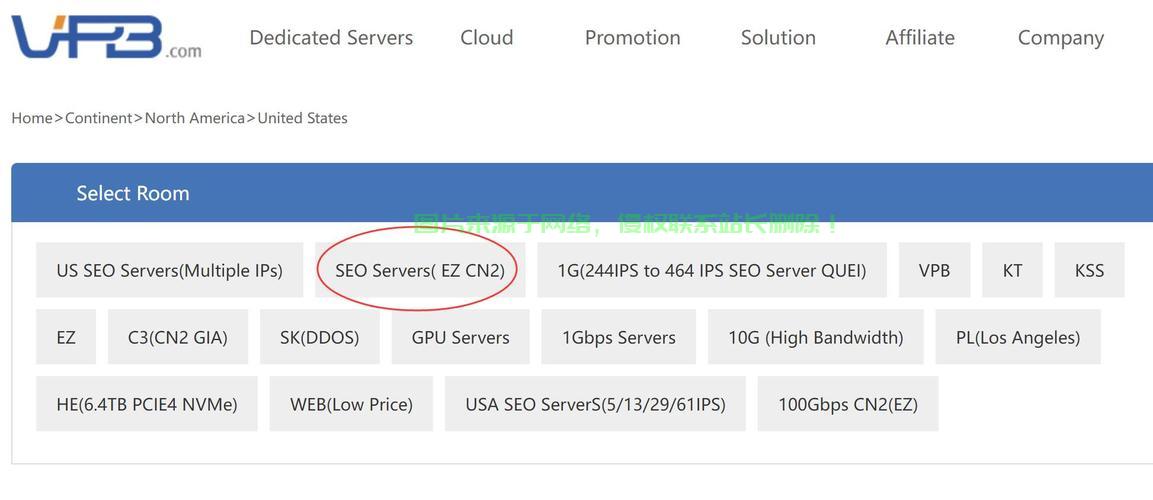Open the Dedicated Servers menu
The height and width of the screenshot is (500, 1153).
point(331,38)
